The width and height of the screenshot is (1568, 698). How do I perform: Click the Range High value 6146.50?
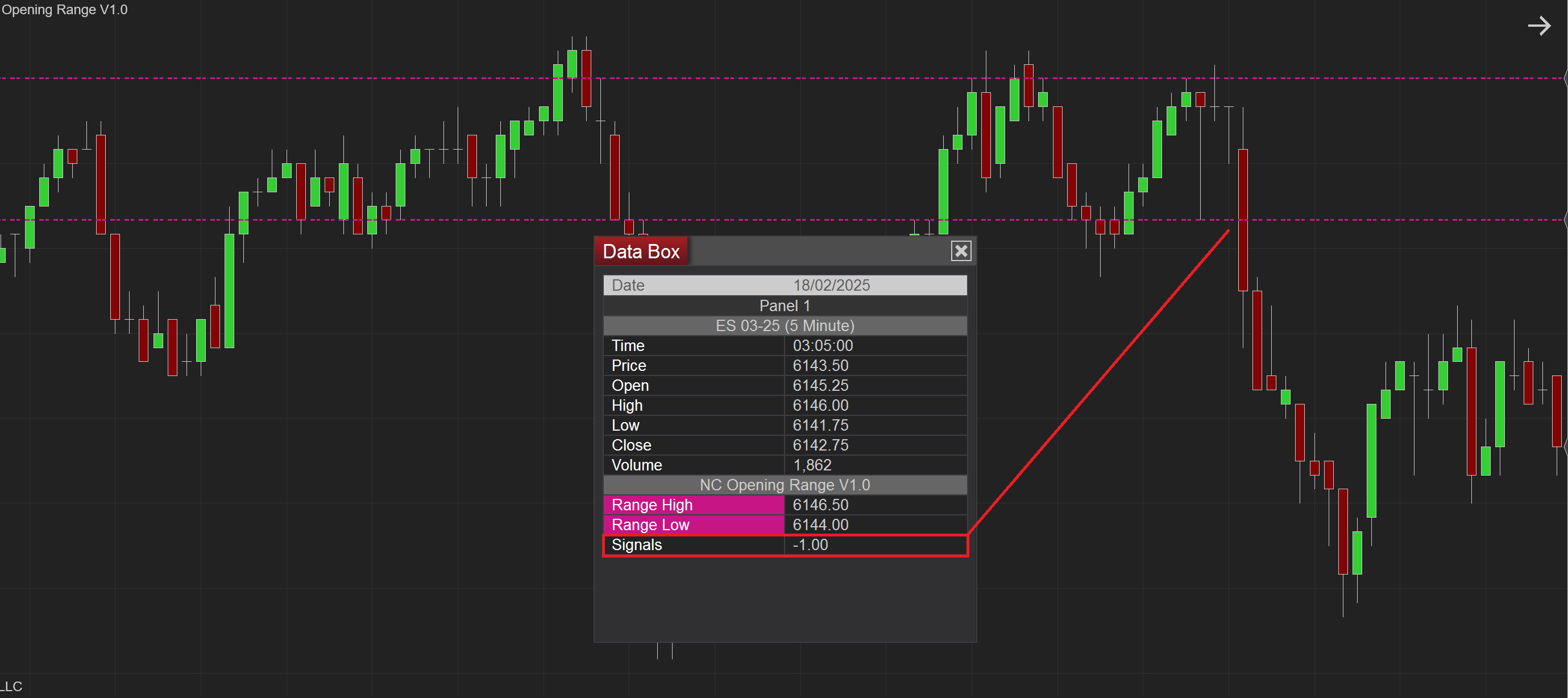coord(820,505)
